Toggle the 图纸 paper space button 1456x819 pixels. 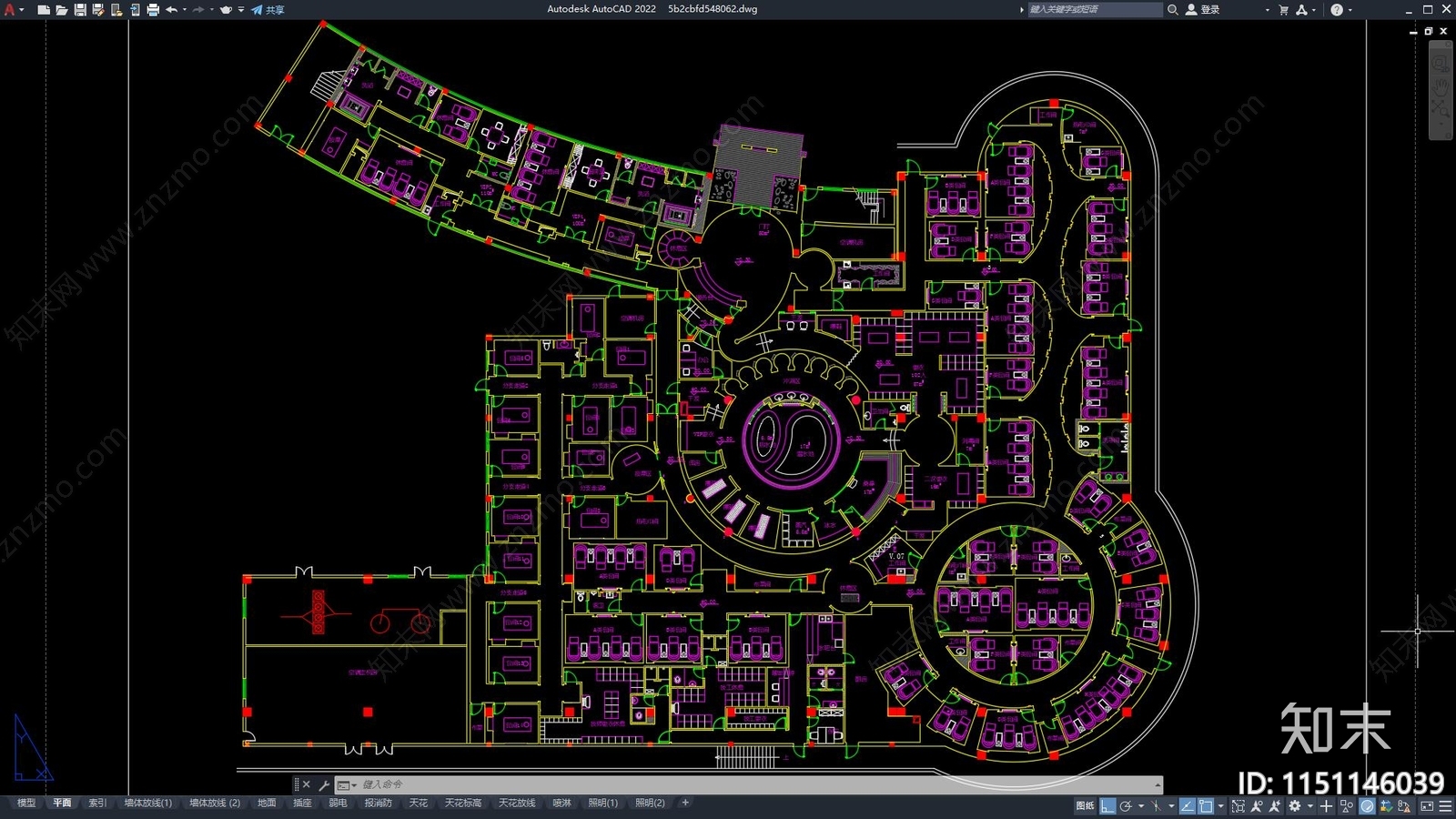click(1085, 805)
